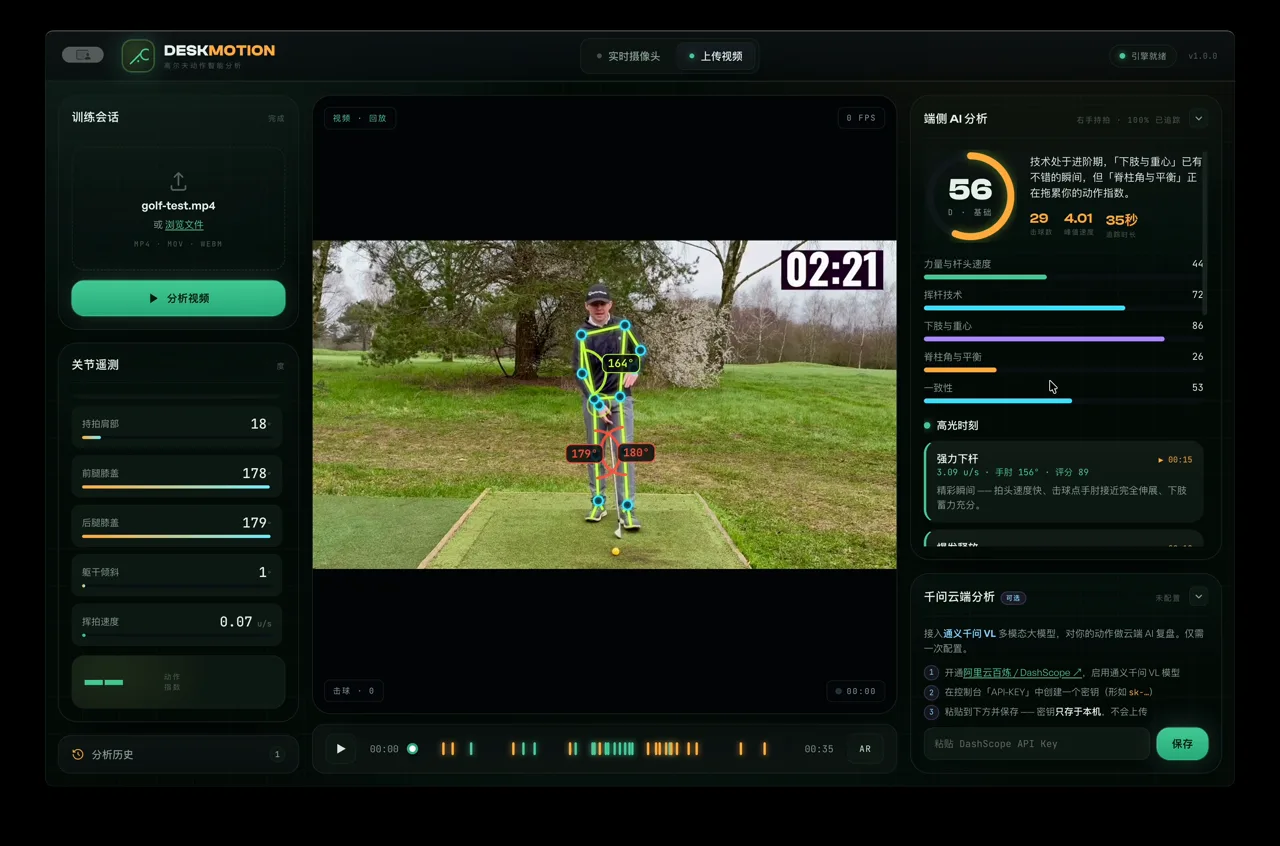Play the video from the timeline play button
The height and width of the screenshot is (846, 1280).
coord(341,748)
